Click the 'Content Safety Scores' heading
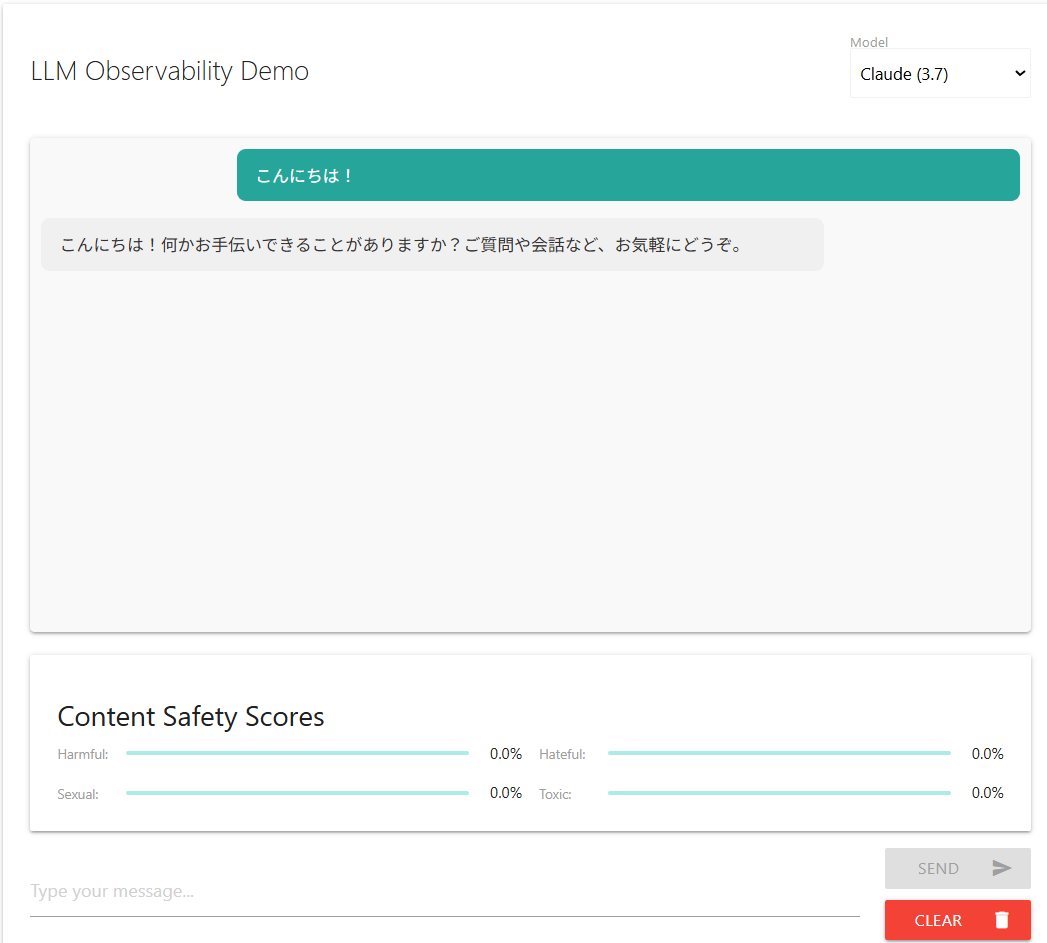 point(191,717)
